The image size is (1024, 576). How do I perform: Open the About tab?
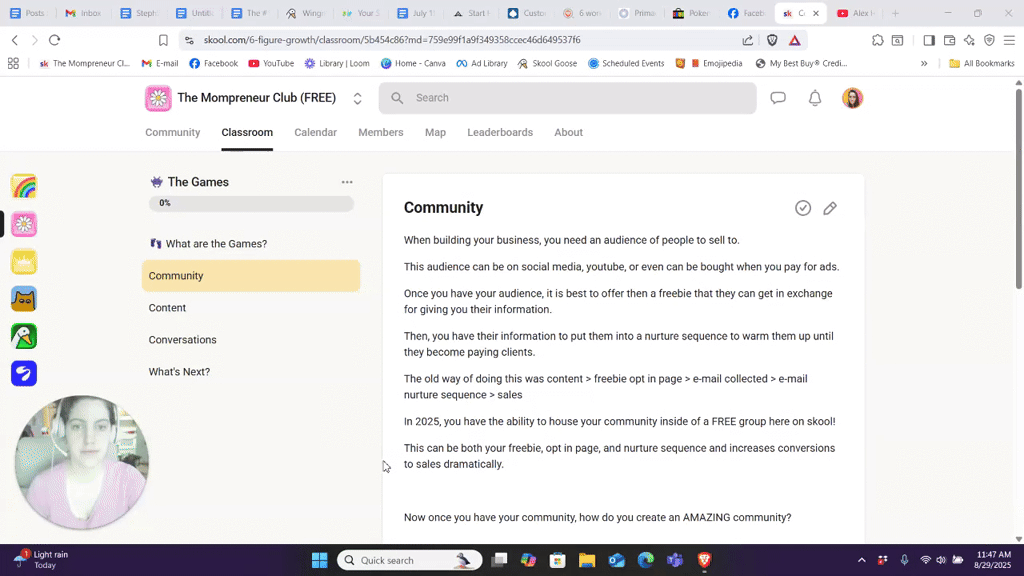tap(568, 133)
